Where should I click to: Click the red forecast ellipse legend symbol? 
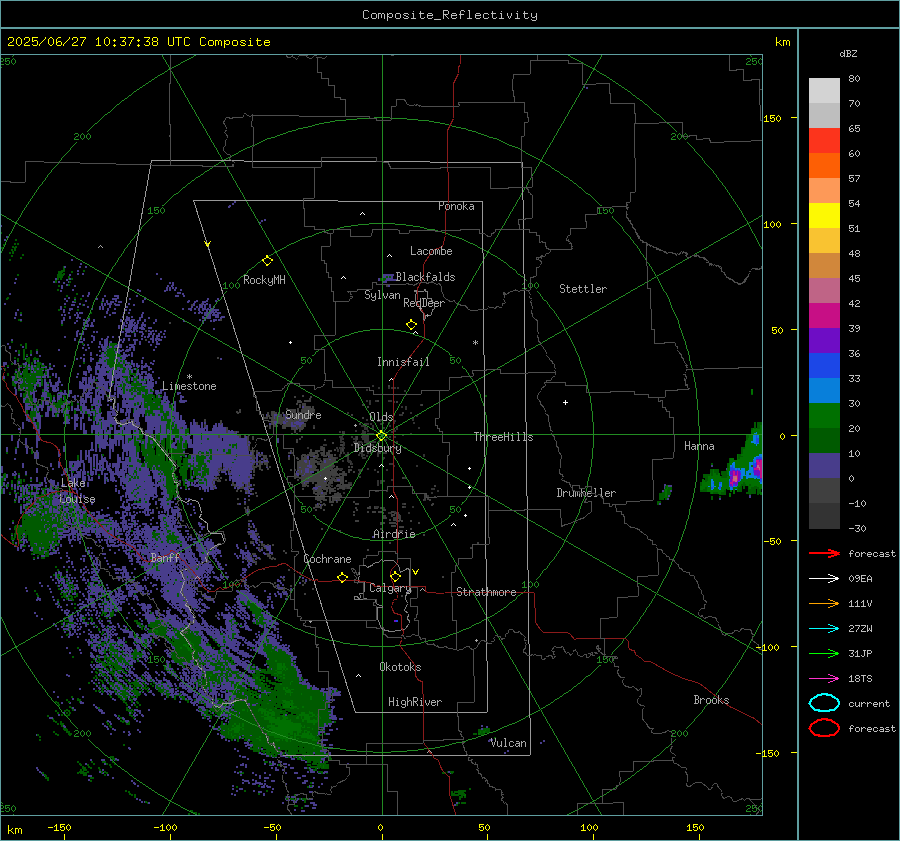(824, 728)
